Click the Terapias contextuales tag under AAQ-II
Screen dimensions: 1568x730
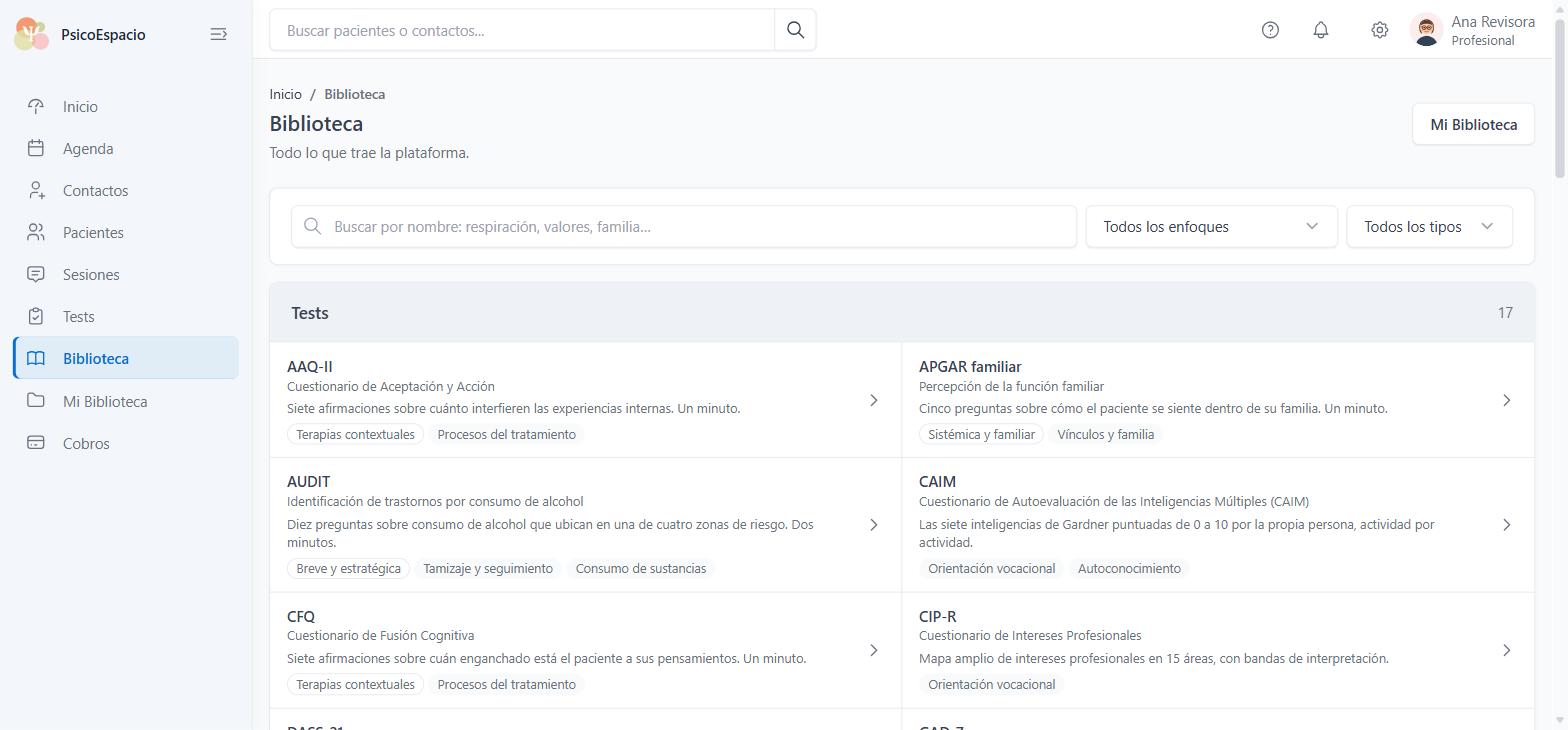pos(355,434)
